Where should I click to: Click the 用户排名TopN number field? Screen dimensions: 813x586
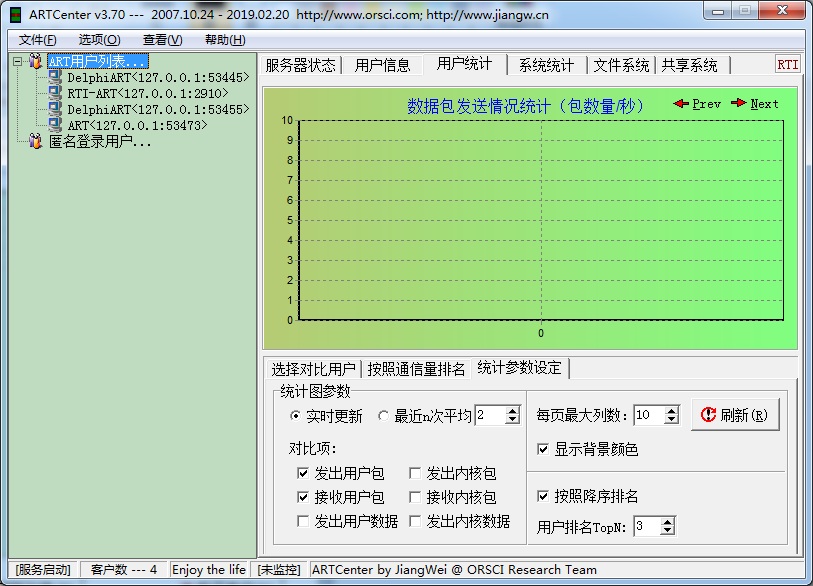coord(648,527)
